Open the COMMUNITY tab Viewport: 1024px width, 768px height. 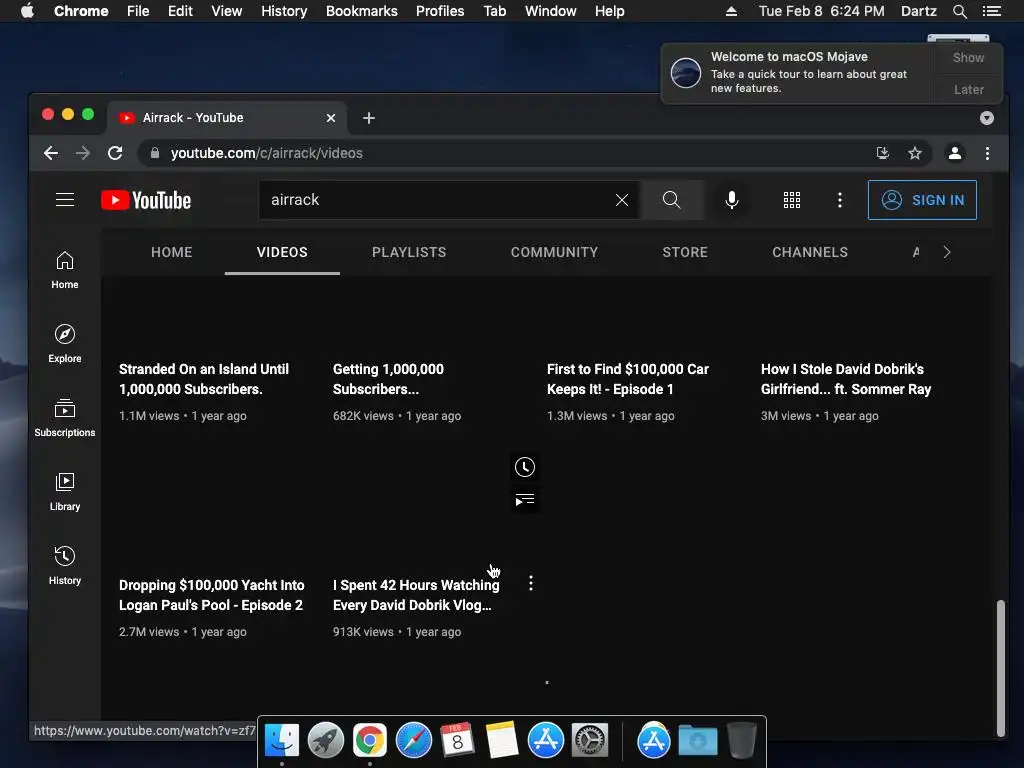[x=554, y=252]
